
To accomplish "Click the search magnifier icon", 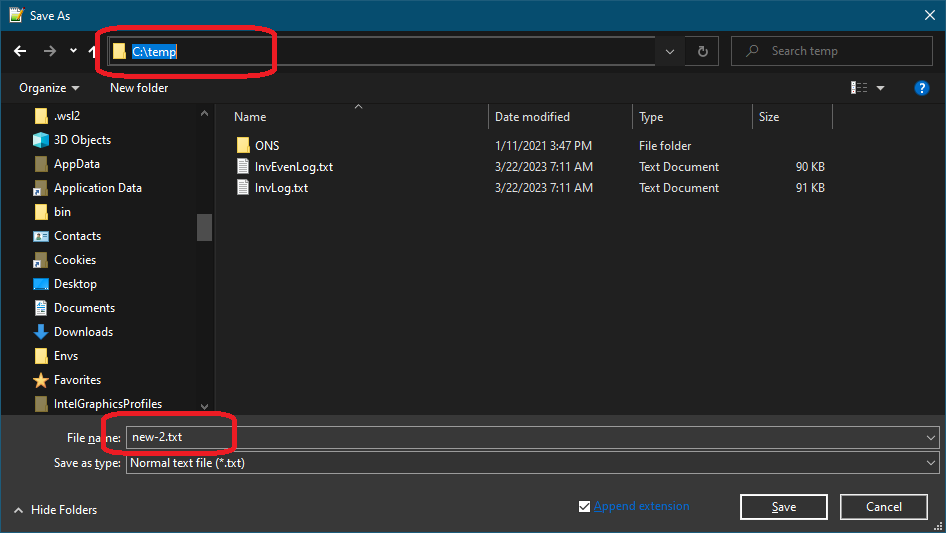I will (752, 51).
